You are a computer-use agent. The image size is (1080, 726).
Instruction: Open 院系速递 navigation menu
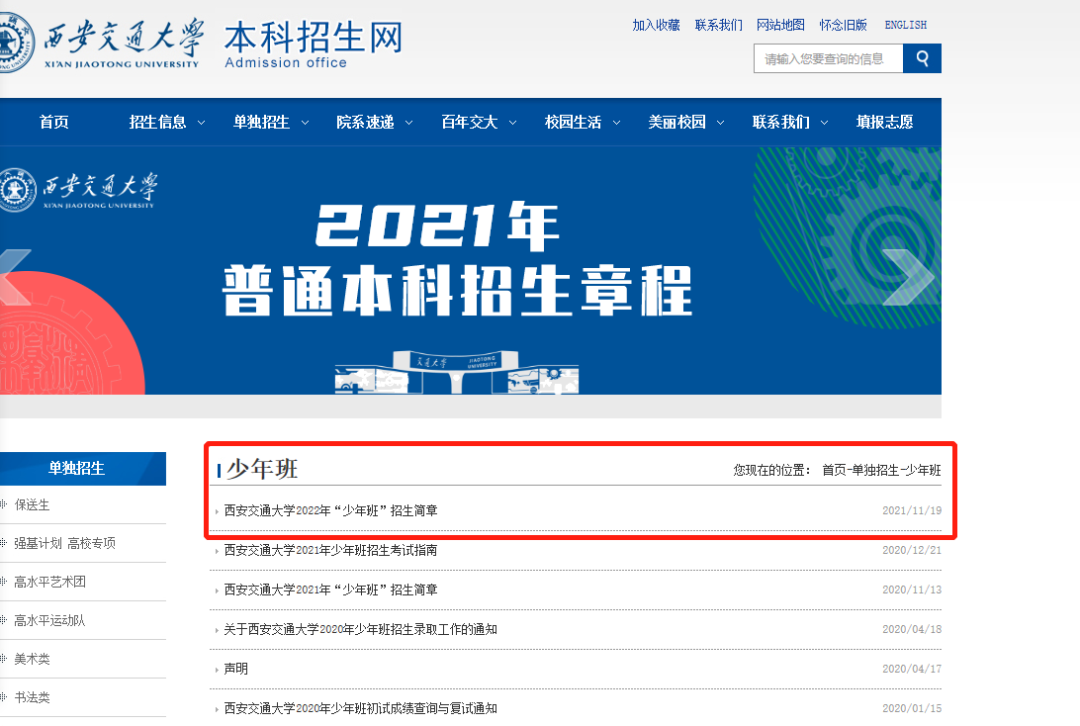(365, 122)
